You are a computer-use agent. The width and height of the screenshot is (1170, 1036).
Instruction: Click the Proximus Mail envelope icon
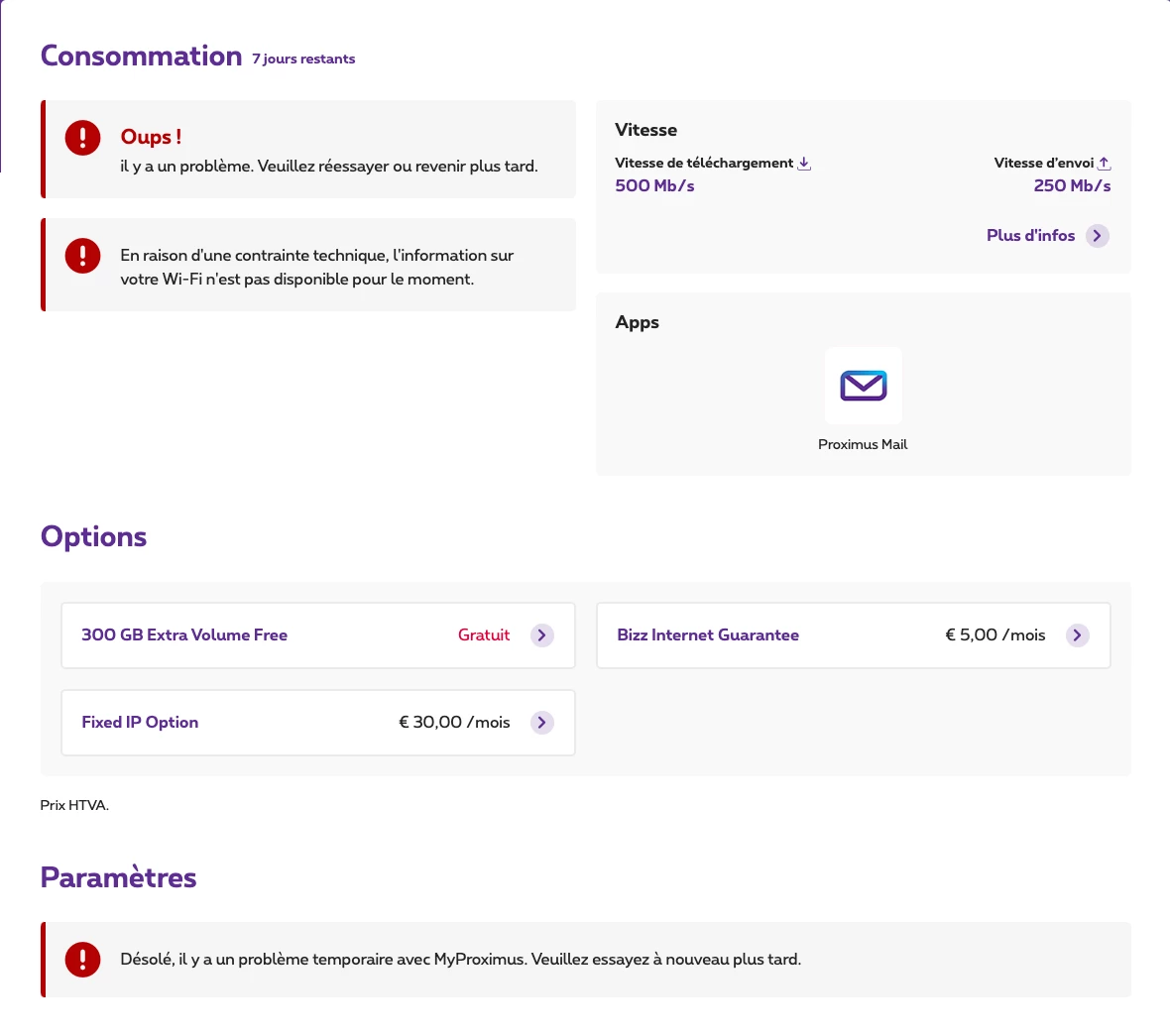click(863, 386)
